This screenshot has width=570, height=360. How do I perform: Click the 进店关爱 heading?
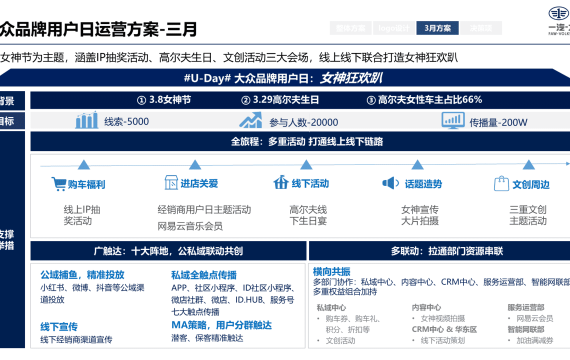coord(199,184)
